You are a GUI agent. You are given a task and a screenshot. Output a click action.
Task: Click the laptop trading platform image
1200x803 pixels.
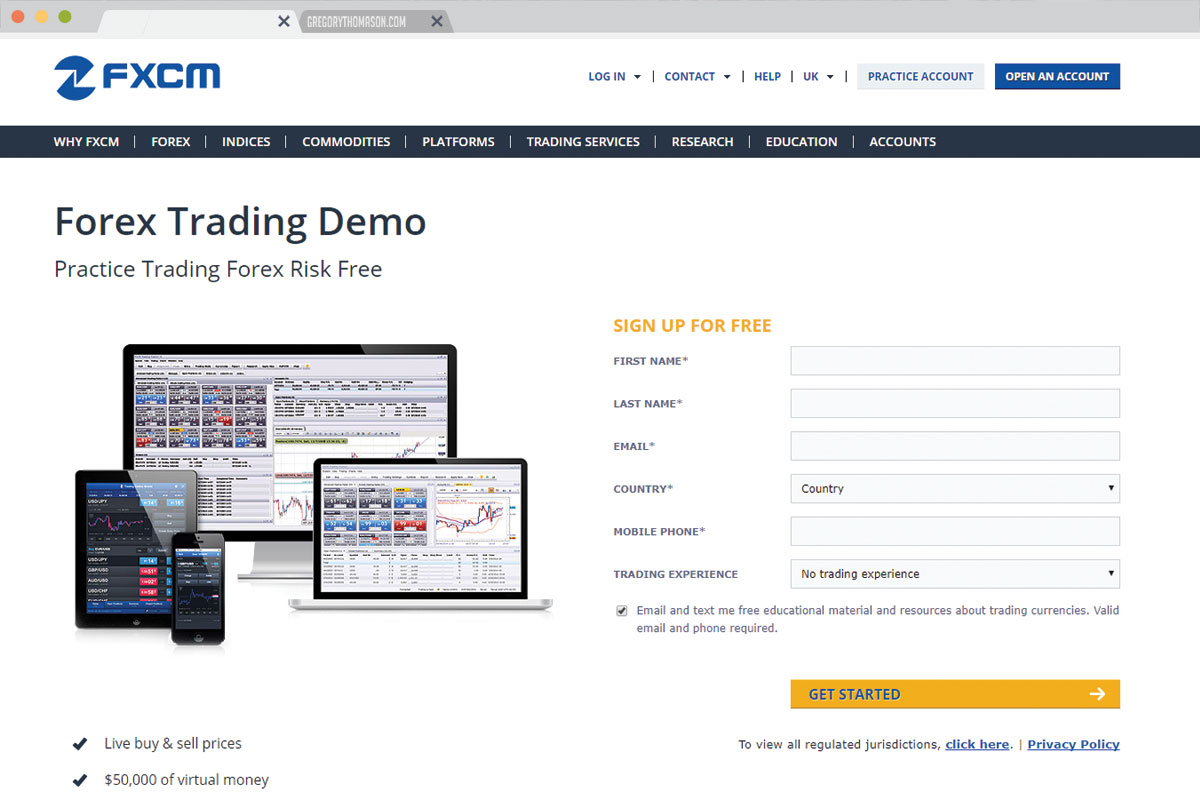coord(420,535)
